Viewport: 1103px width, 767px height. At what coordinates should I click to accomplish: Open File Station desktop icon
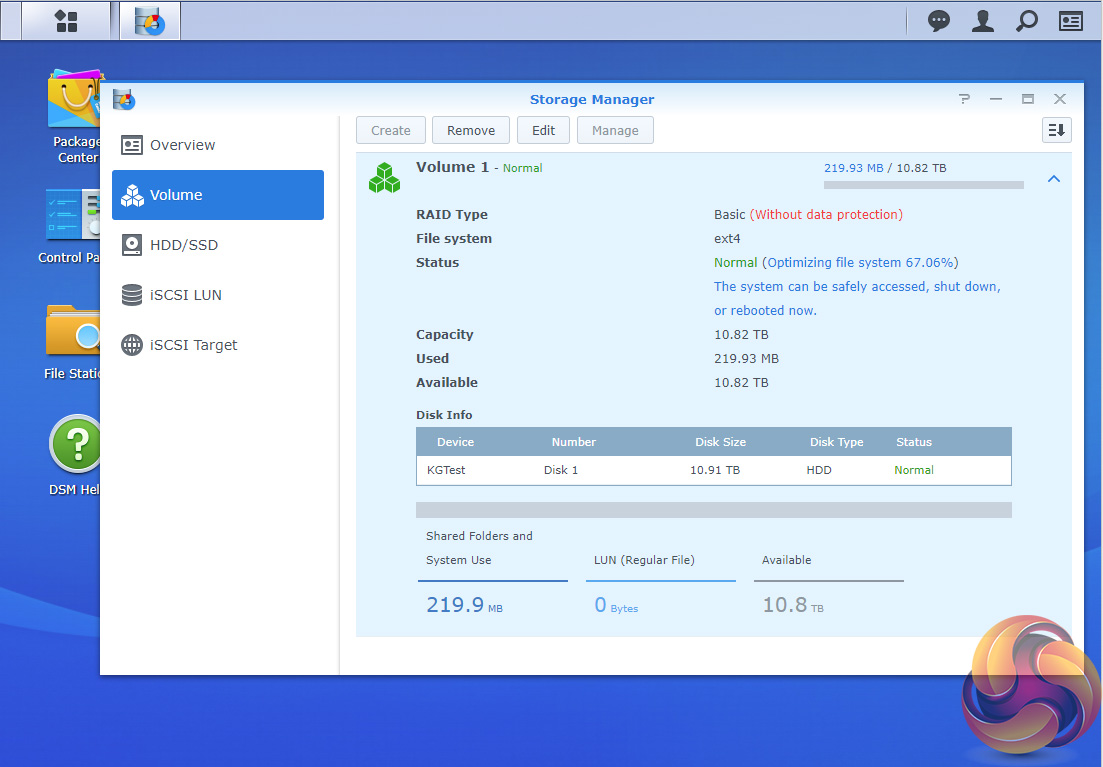click(73, 340)
